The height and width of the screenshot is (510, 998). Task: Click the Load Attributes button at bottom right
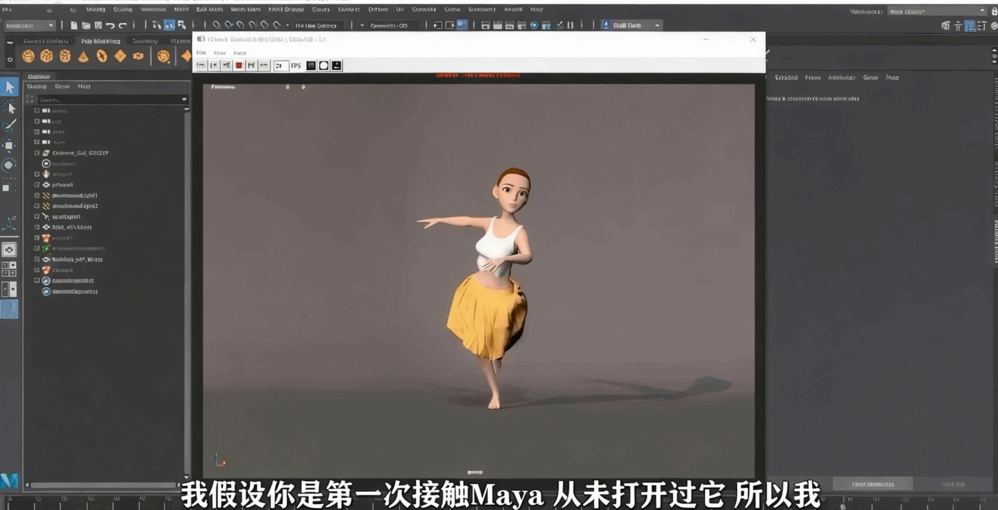coord(872,484)
